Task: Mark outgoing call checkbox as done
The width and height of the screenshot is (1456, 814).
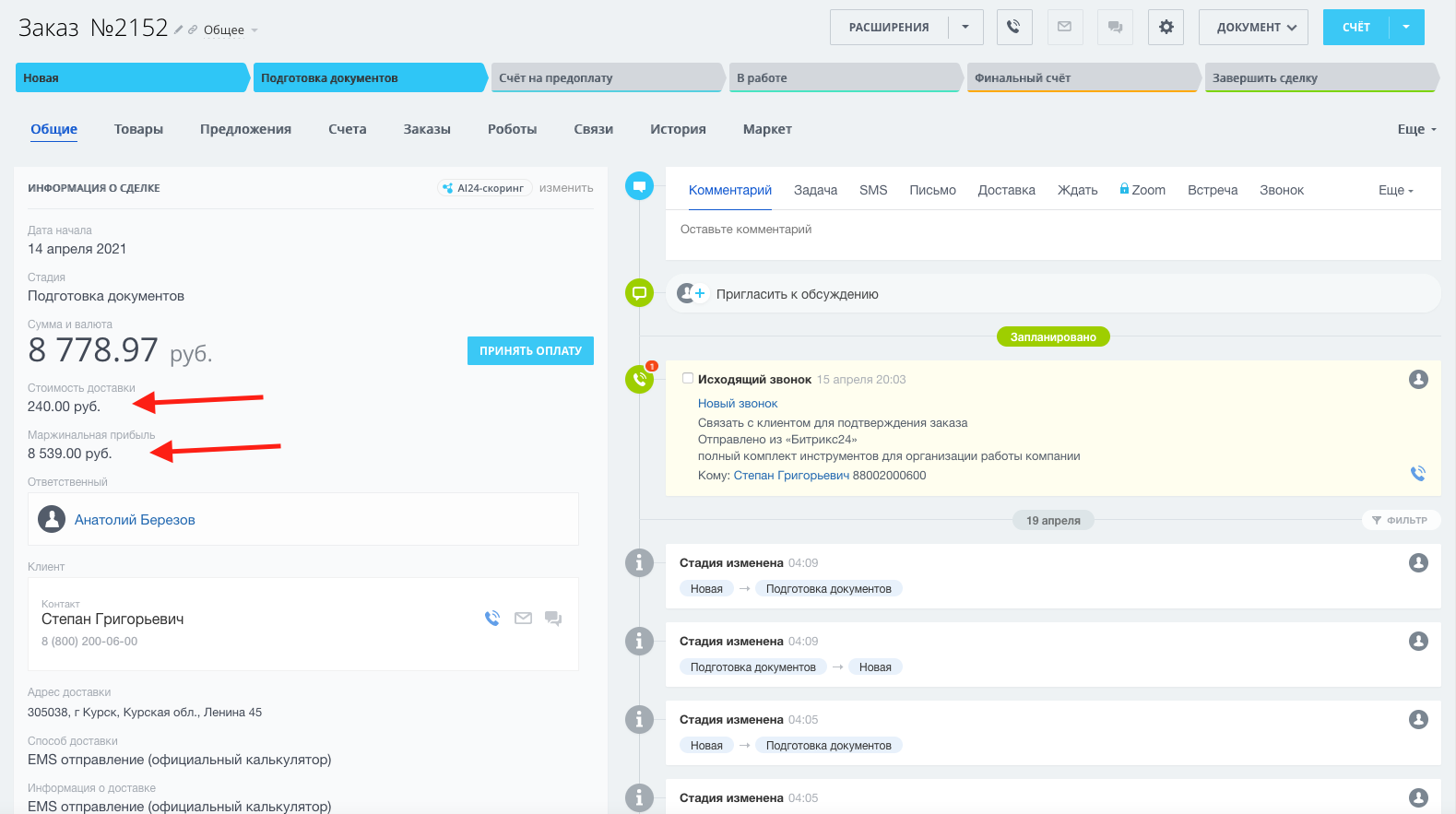Action: 688,378
